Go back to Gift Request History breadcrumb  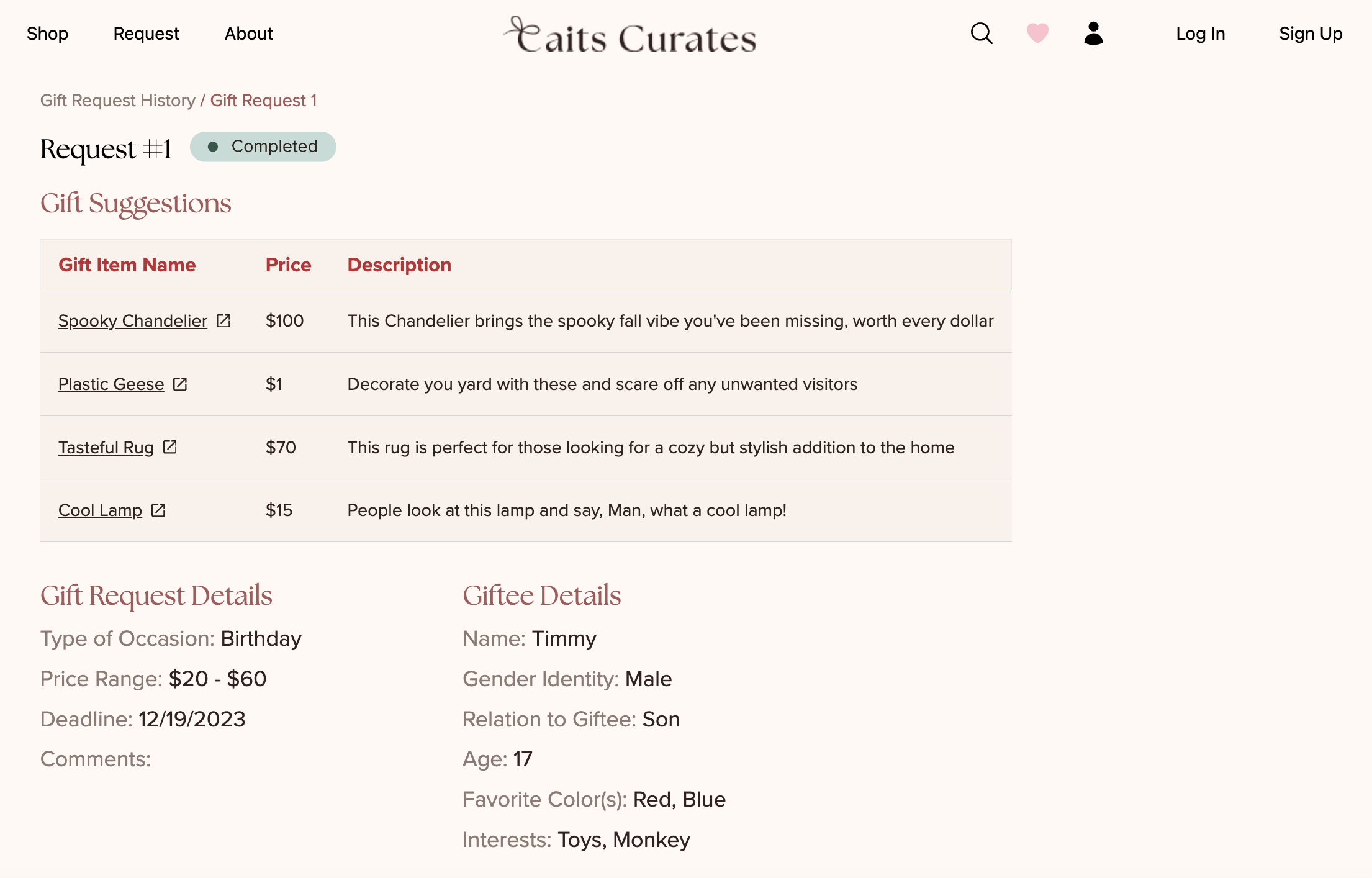[x=118, y=100]
